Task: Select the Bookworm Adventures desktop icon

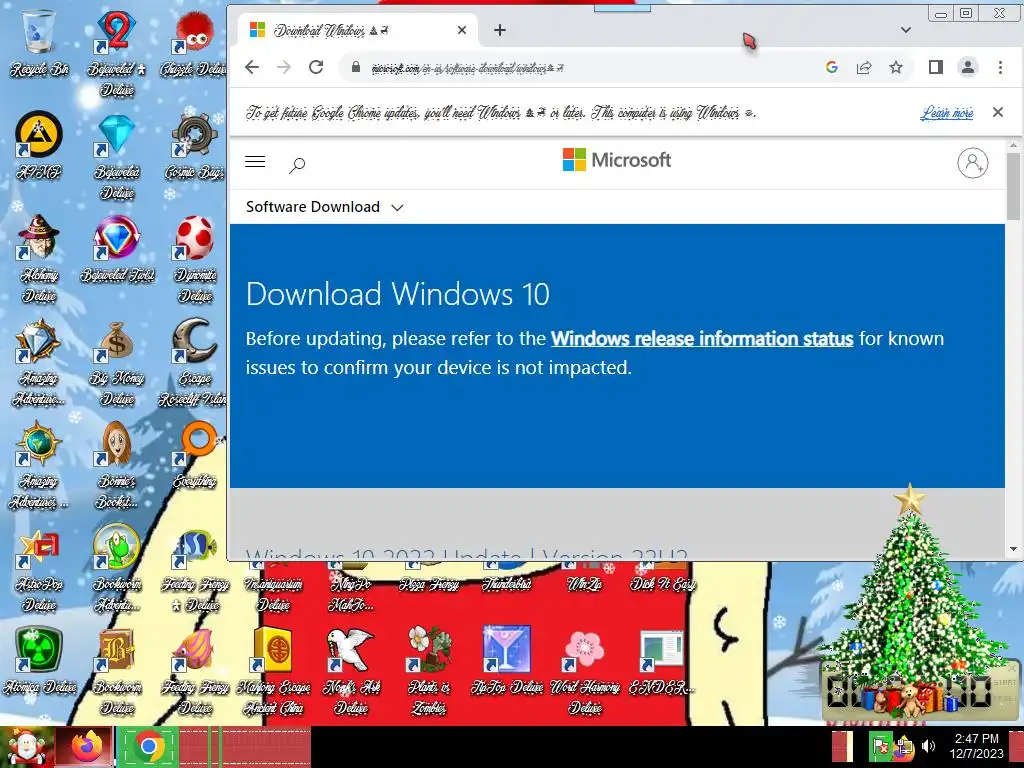Action: tap(117, 569)
